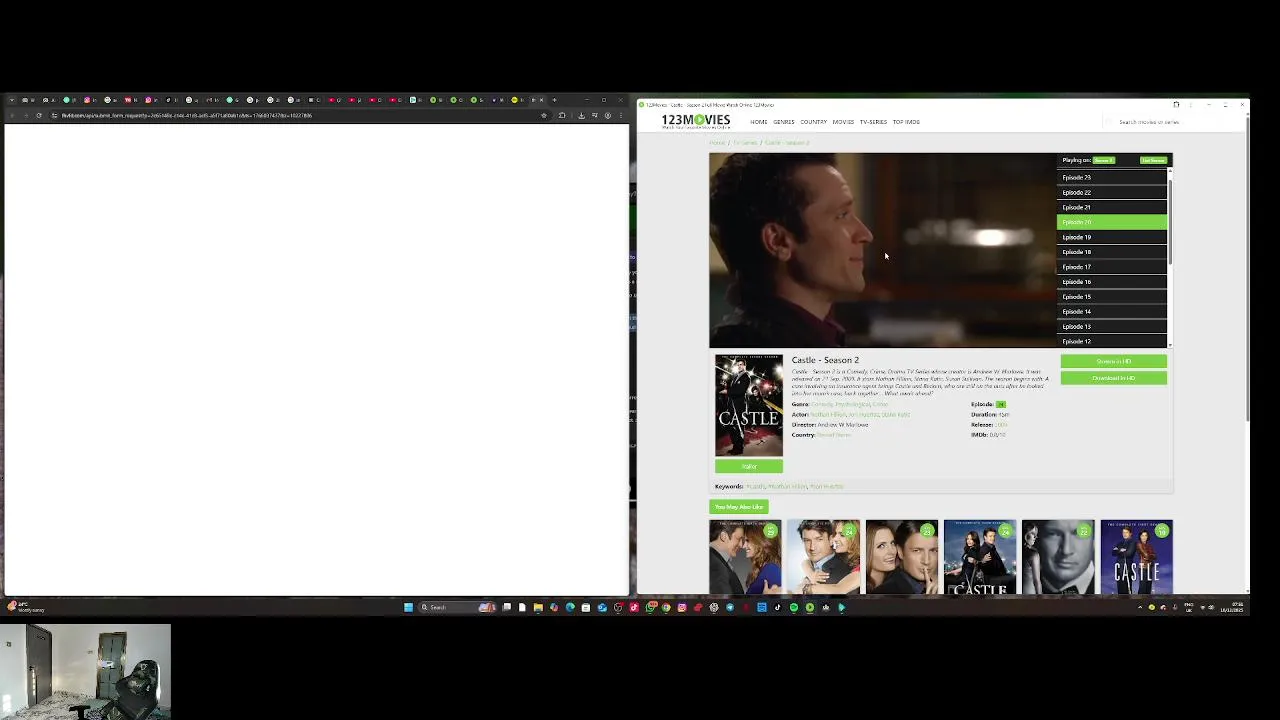Open the last recommended Castle thumbnail
1280x720 pixels.
point(1137,557)
